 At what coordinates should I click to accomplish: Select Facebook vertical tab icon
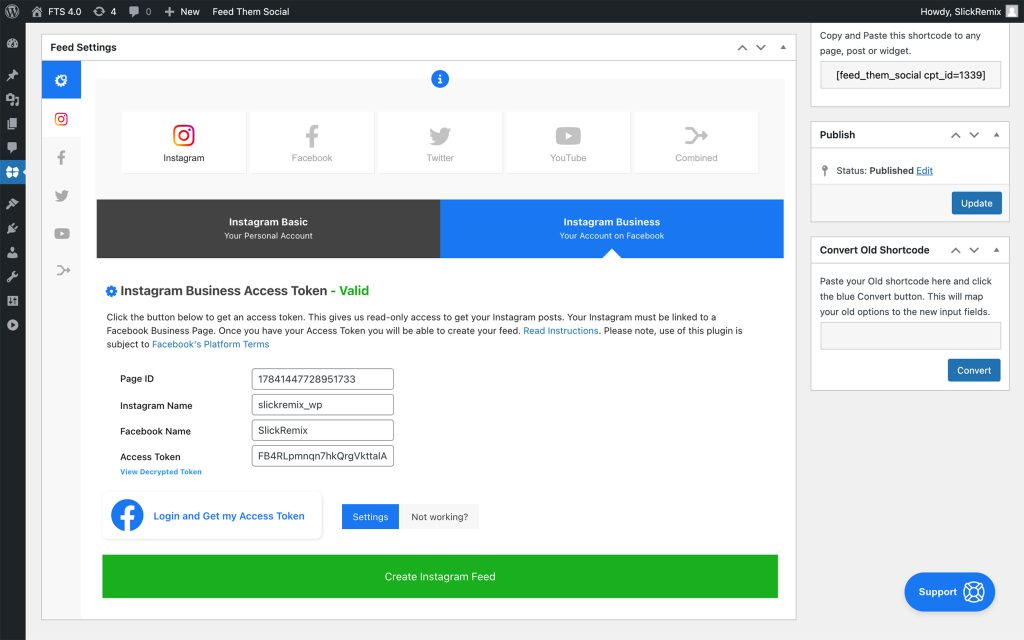[x=61, y=157]
